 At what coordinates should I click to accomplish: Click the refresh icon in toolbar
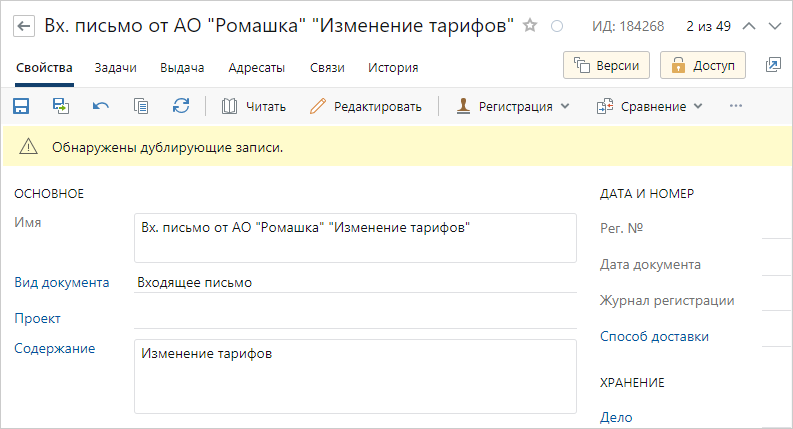point(181,106)
